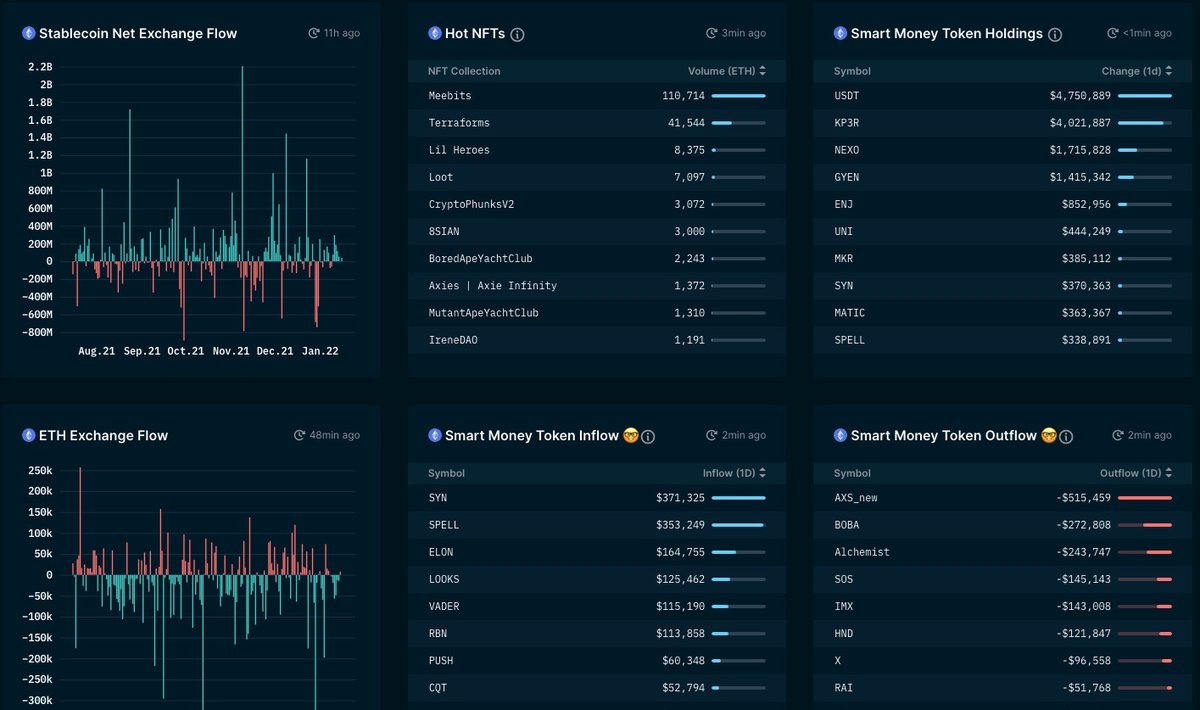1200x710 pixels.
Task: Click the Symbol header in Smart Money Token Outflow
Action: pos(852,473)
